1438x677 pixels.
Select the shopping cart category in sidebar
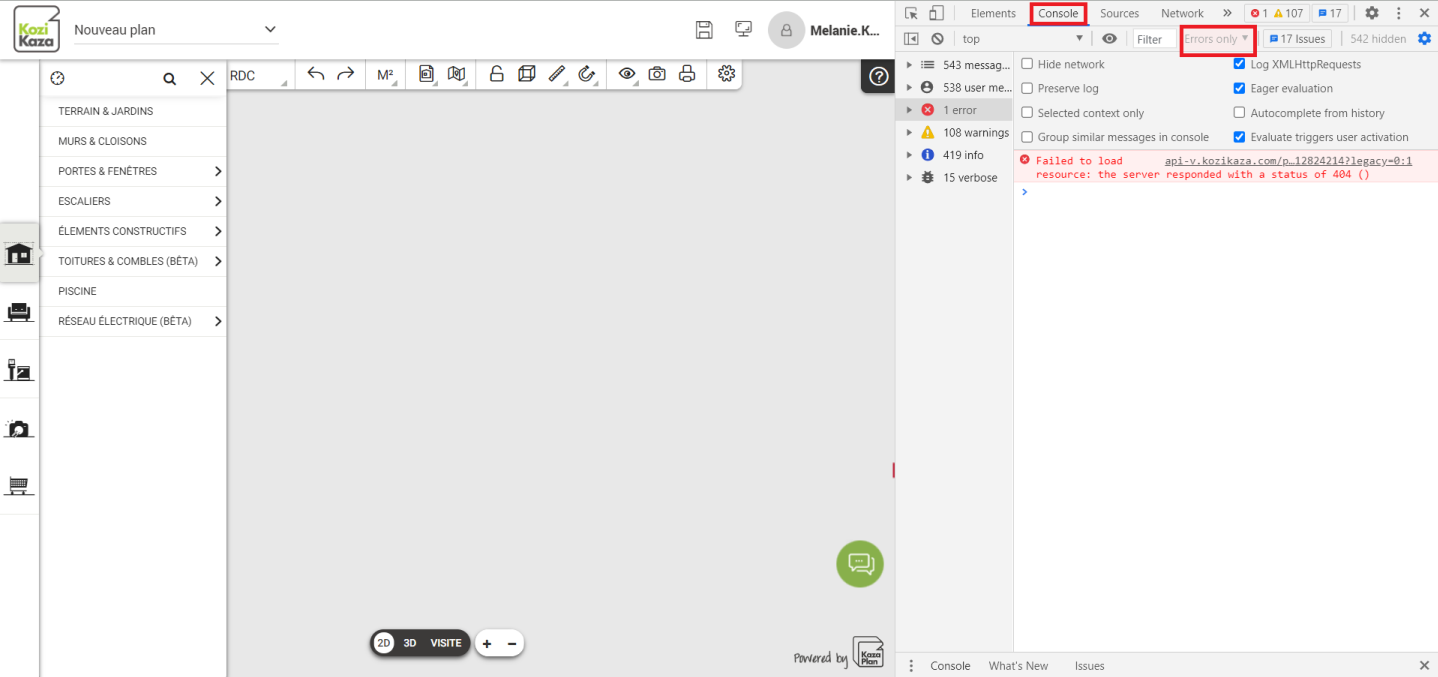[x=19, y=485]
